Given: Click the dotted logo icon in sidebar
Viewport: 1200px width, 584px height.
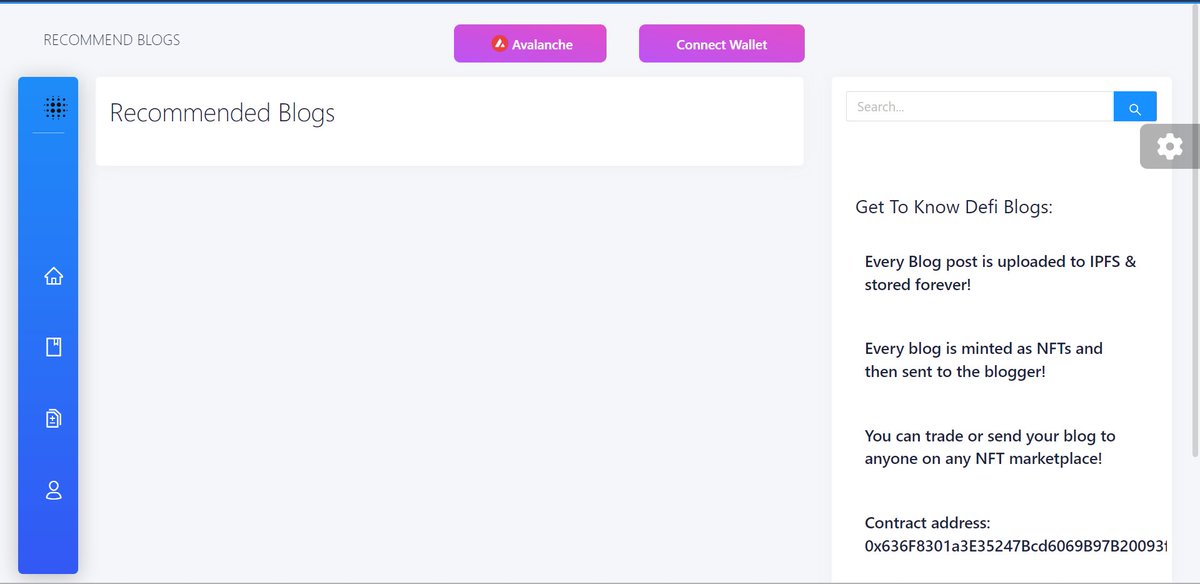Looking at the screenshot, I should 54,107.
